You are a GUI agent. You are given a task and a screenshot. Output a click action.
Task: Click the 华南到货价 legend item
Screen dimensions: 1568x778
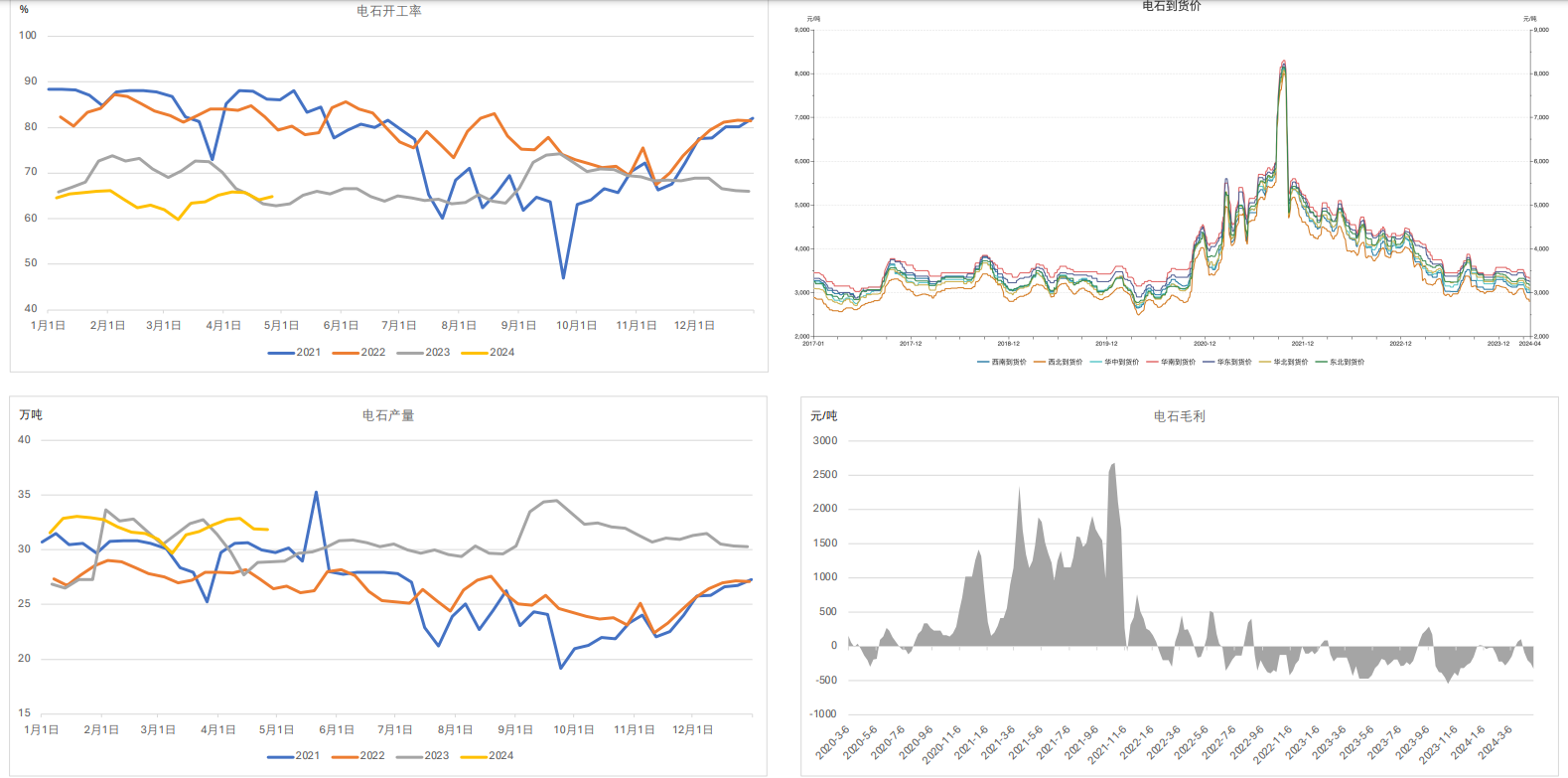[x=1172, y=363]
